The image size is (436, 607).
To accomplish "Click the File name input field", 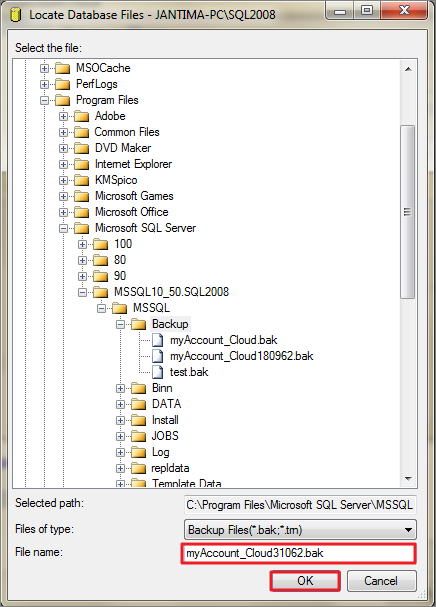I will pos(299,553).
